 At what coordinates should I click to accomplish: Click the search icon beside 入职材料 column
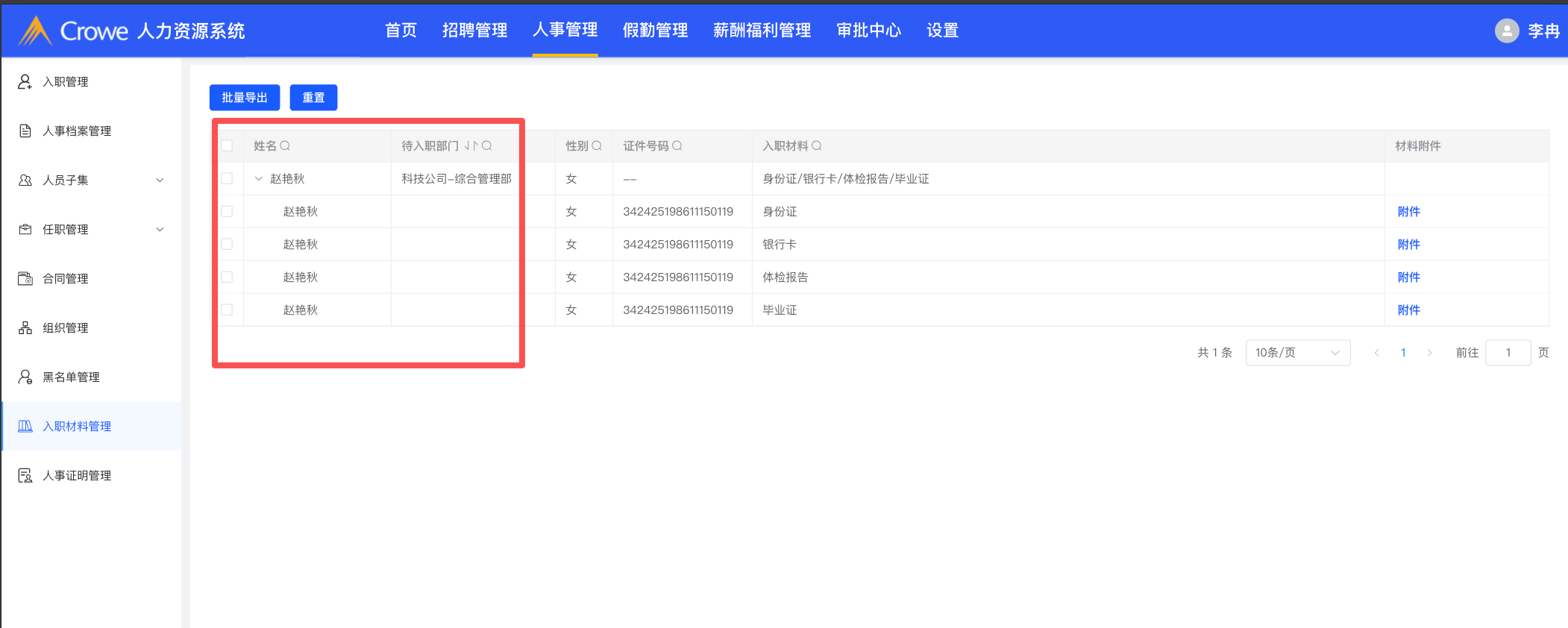tap(817, 146)
